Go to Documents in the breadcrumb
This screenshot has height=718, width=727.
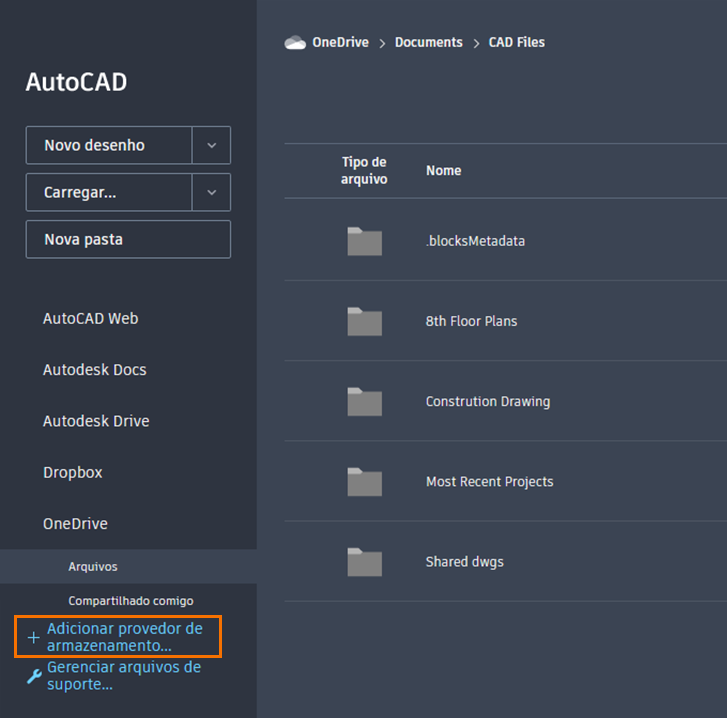coord(429,43)
